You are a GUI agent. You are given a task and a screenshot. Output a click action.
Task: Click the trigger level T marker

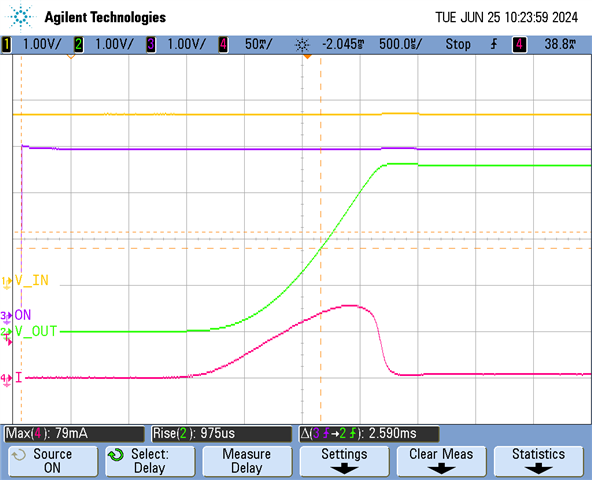(8, 340)
